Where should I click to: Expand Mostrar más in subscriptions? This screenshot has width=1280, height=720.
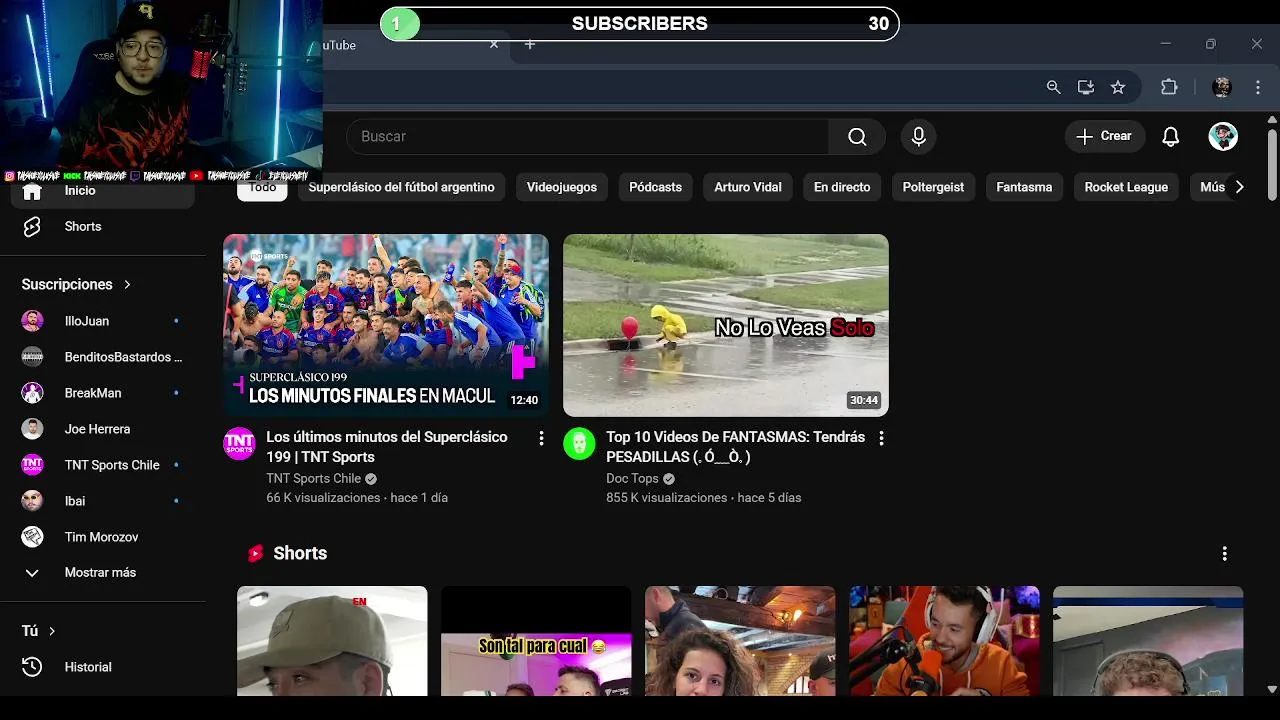(102, 573)
